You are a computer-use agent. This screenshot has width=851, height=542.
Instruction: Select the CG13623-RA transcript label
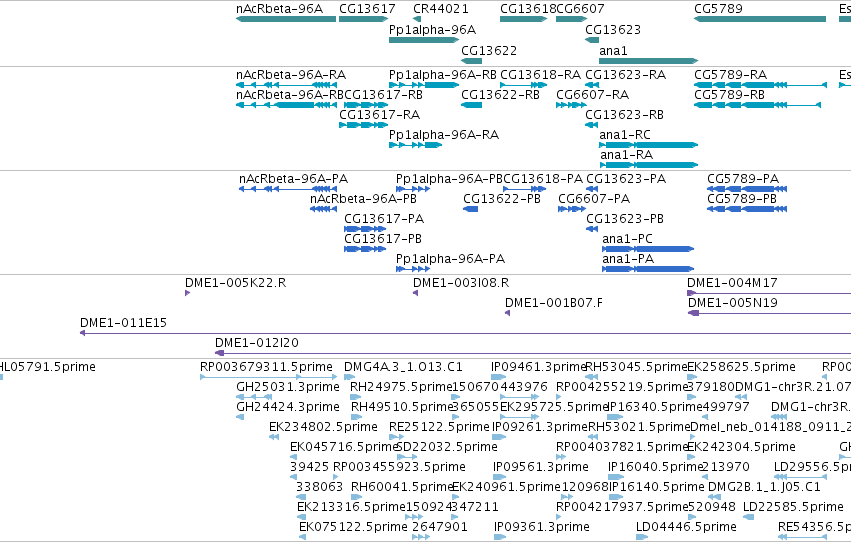point(625,75)
